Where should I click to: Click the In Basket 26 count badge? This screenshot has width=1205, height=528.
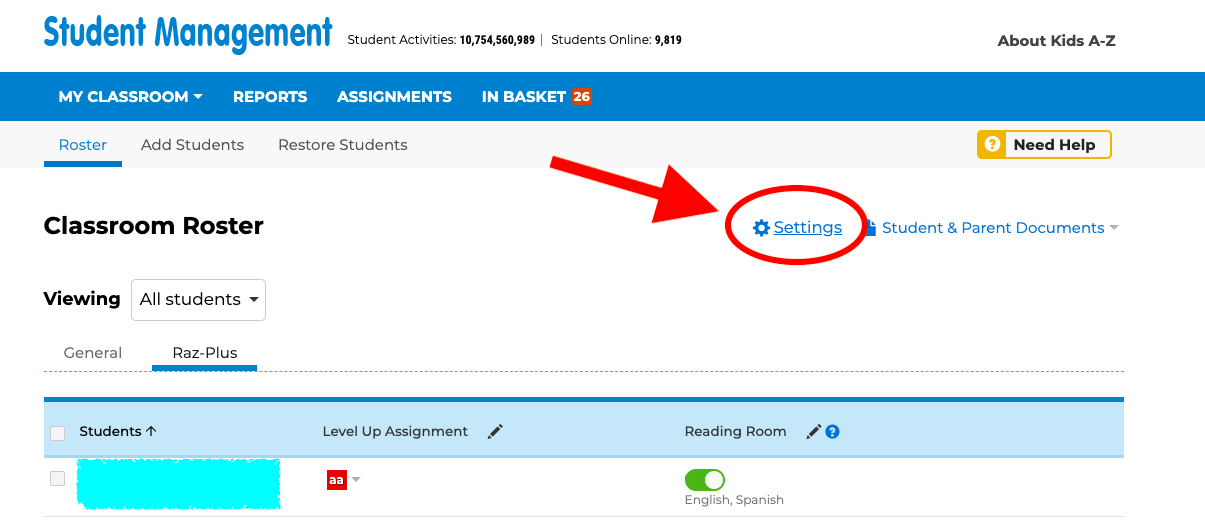point(581,97)
